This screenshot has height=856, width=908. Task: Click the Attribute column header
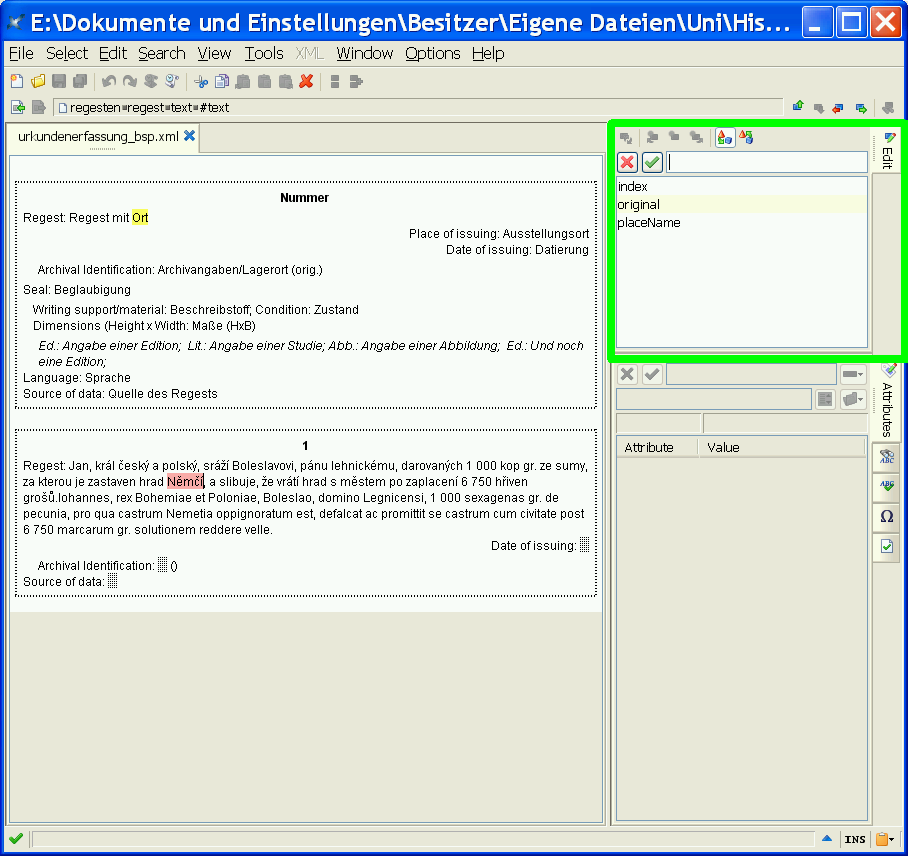click(x=657, y=447)
